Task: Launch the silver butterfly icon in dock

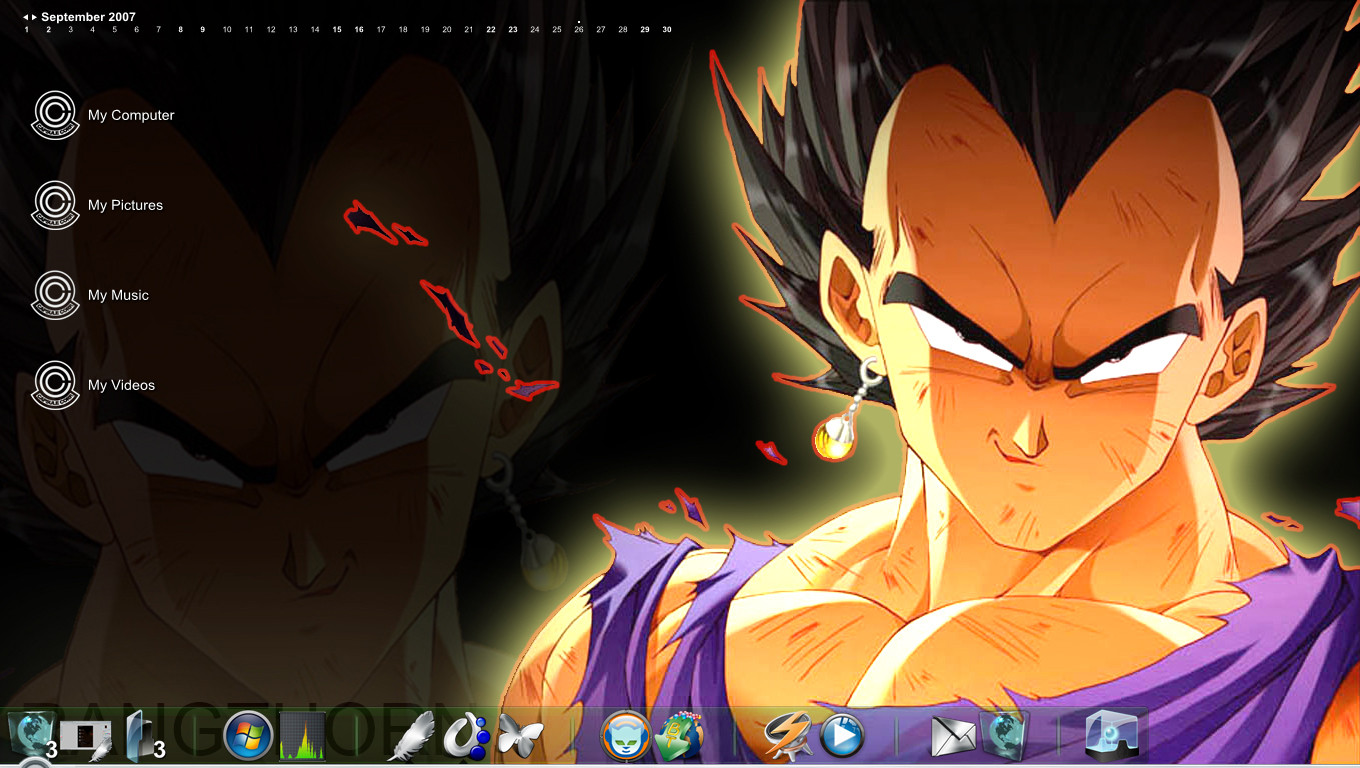Action: coord(521,737)
